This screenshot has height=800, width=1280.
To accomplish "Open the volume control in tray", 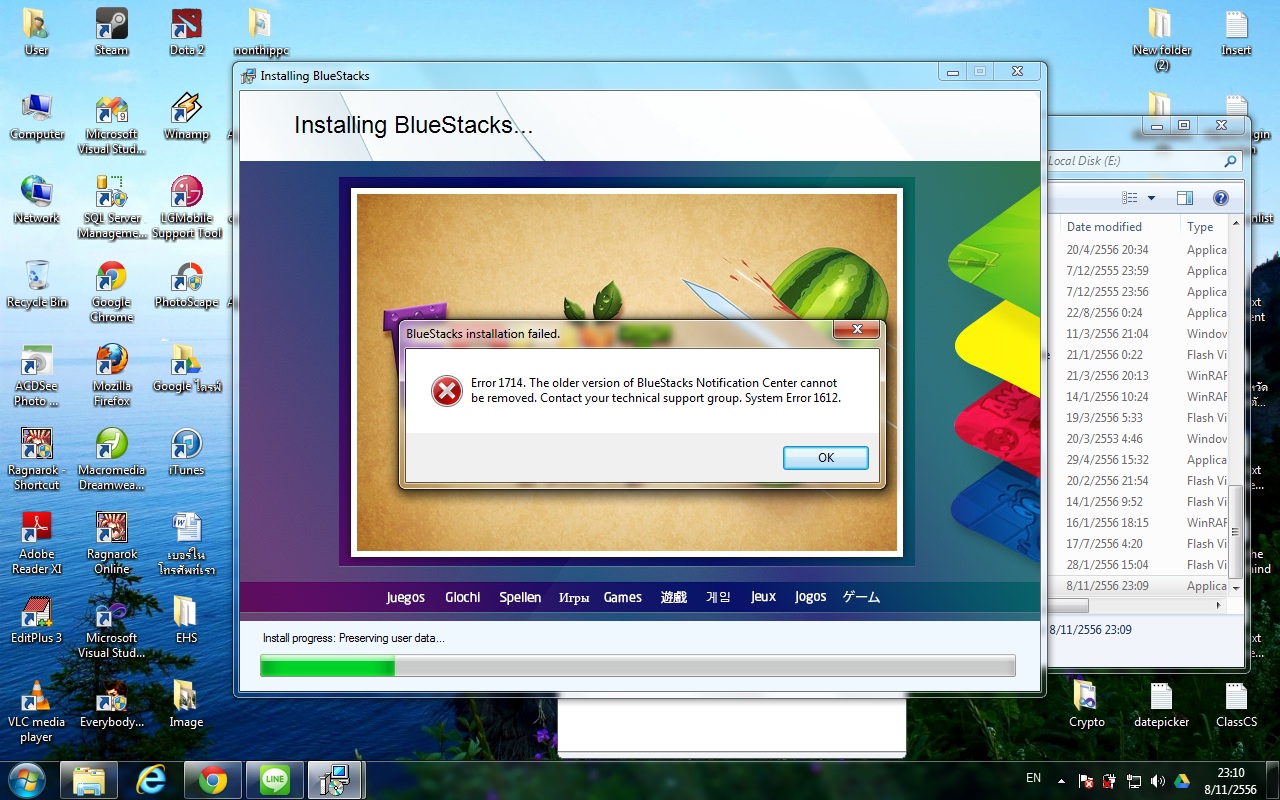I will pyautogui.click(x=1158, y=781).
